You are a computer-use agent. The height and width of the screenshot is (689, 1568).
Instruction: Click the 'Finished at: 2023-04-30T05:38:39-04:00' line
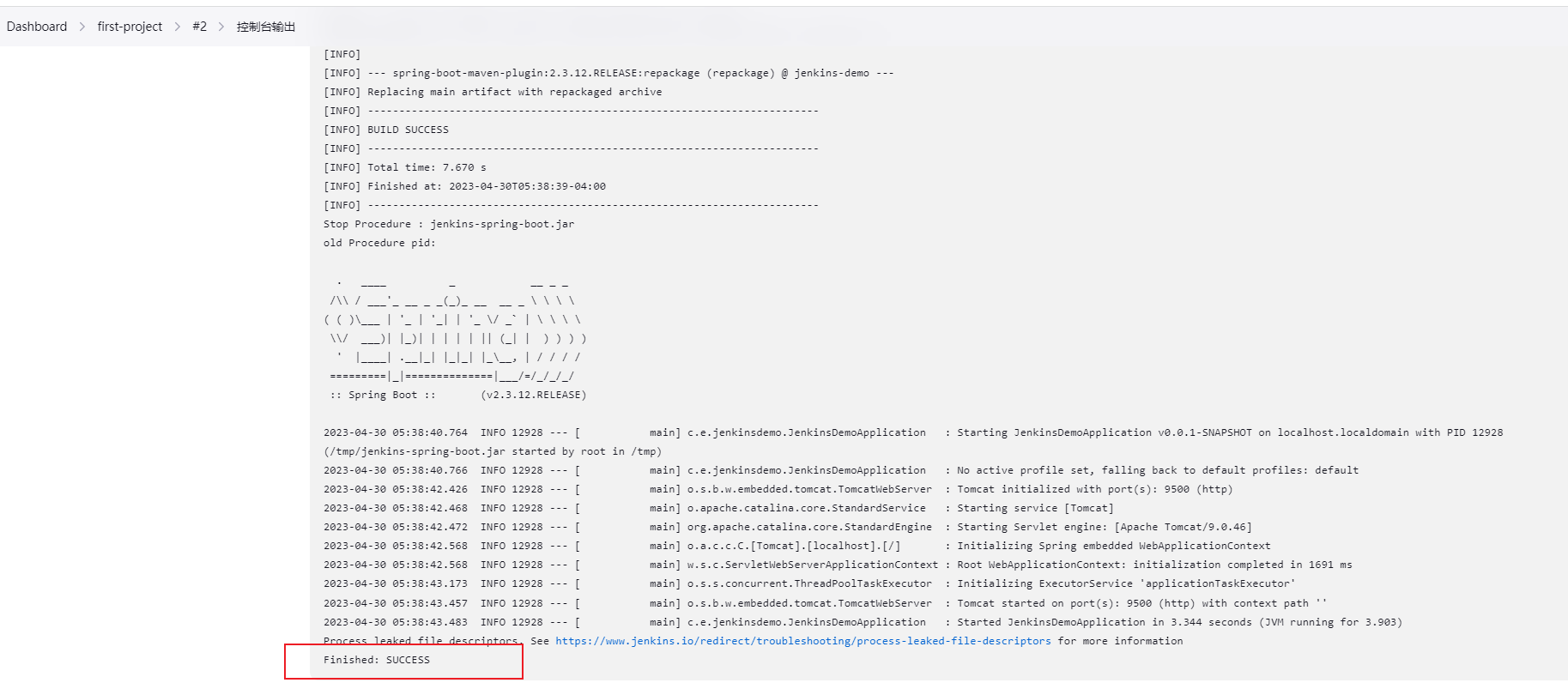click(x=486, y=186)
